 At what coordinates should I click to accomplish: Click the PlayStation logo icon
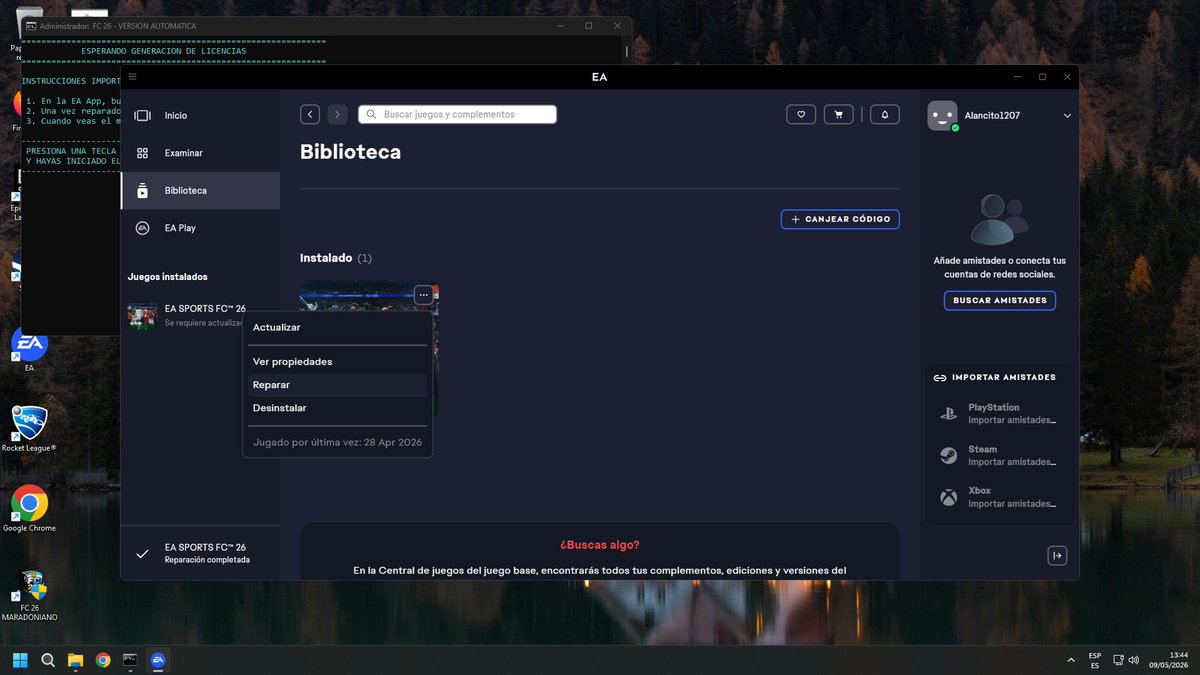948,413
